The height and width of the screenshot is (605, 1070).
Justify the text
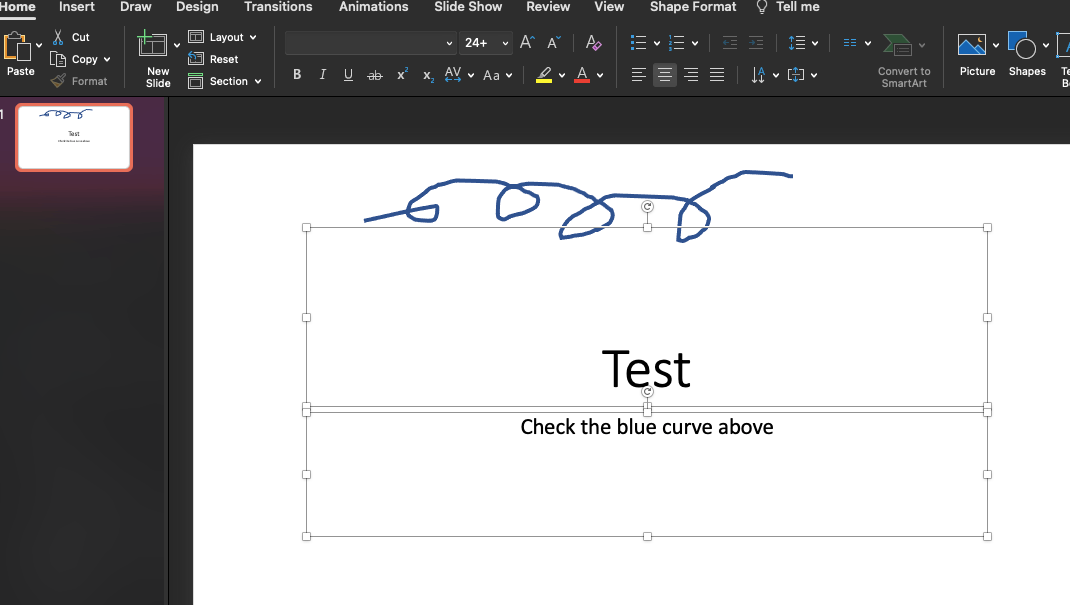(x=717, y=74)
